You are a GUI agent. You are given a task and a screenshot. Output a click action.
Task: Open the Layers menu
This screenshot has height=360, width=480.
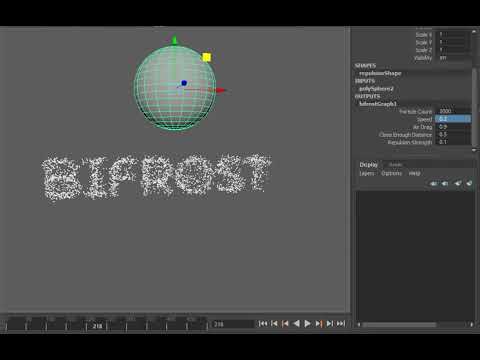coord(367,173)
